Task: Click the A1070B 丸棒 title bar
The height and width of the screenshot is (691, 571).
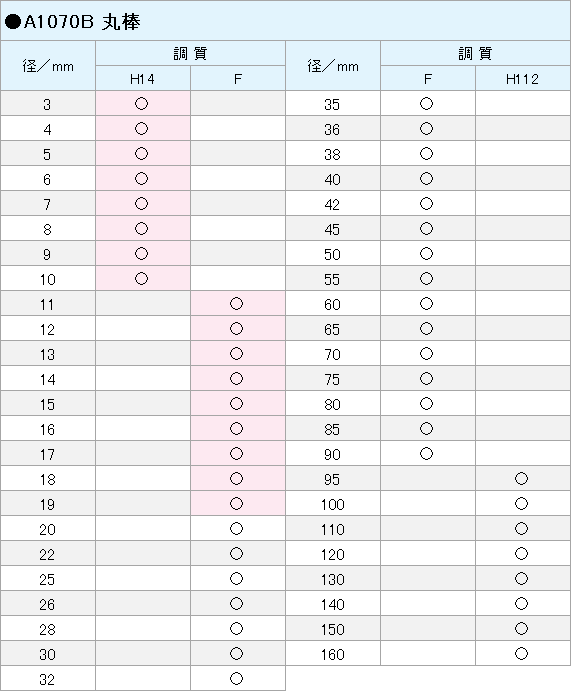Action: point(286,21)
